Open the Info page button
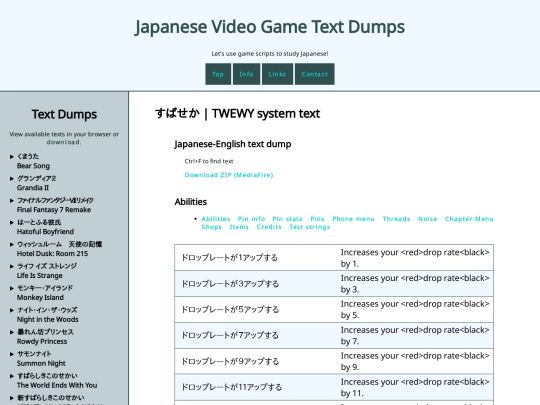 point(246,74)
